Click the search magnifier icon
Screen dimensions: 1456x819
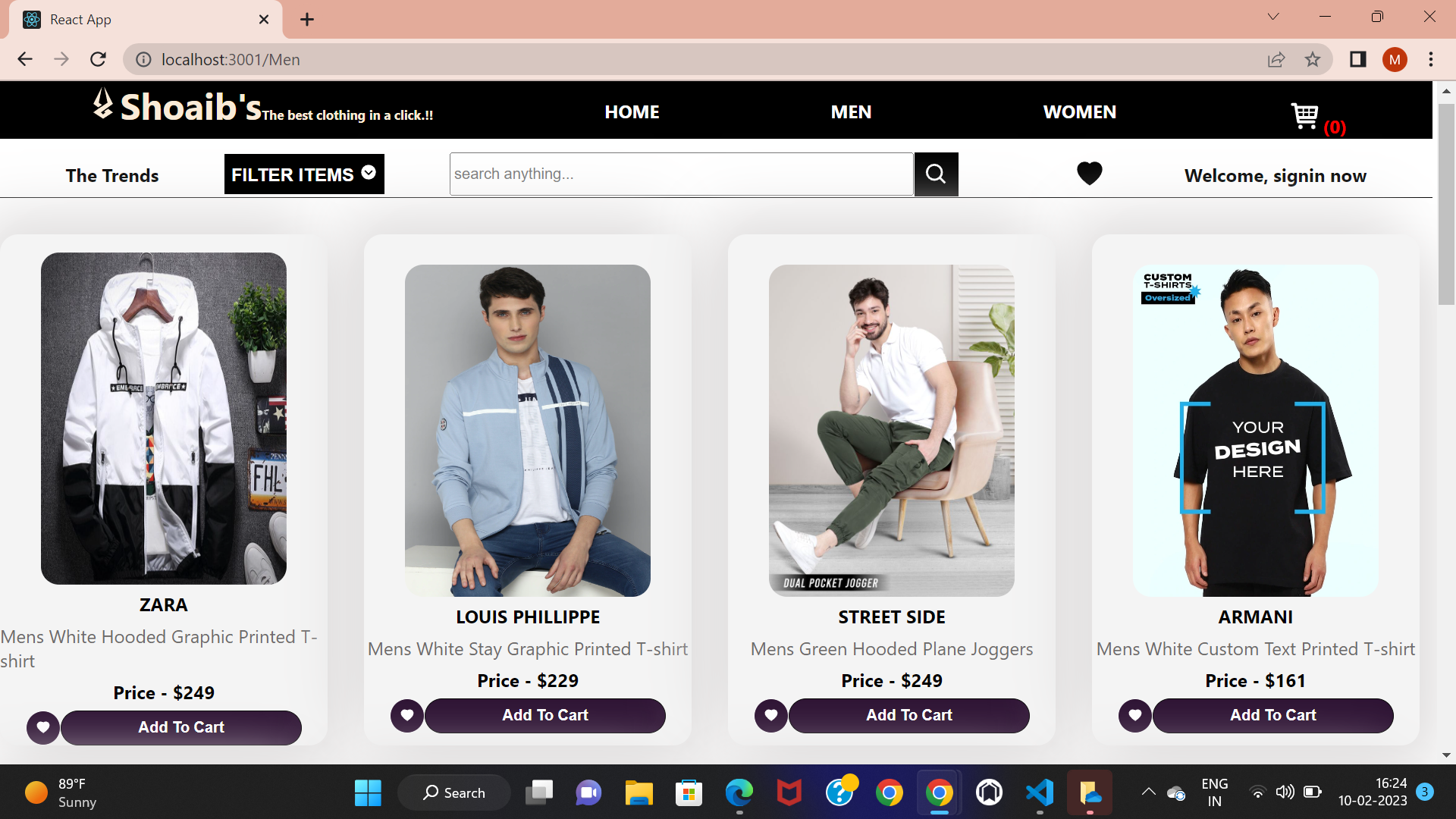(x=936, y=174)
